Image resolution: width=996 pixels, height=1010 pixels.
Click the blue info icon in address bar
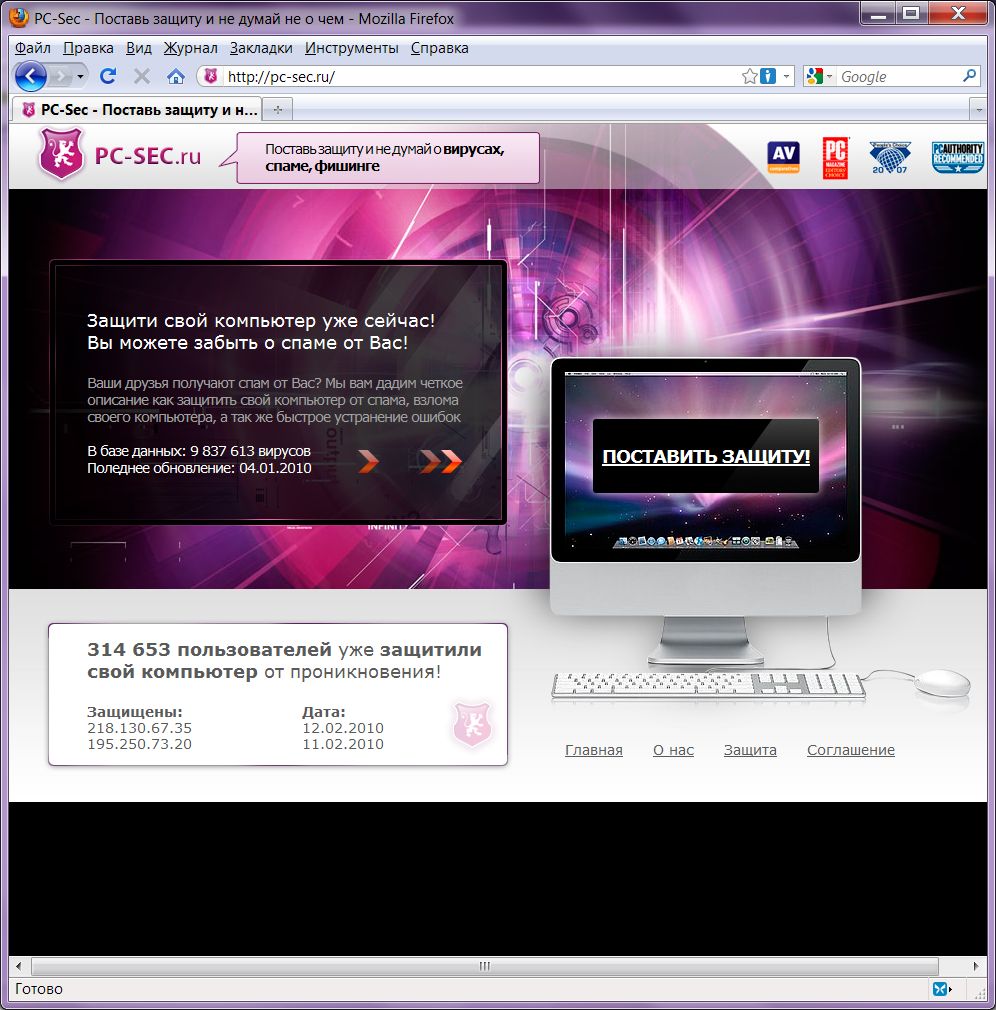(768, 77)
